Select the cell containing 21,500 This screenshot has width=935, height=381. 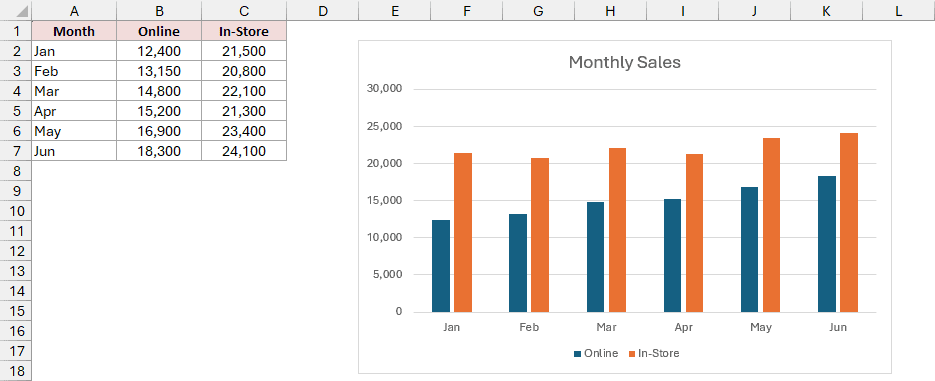click(244, 51)
